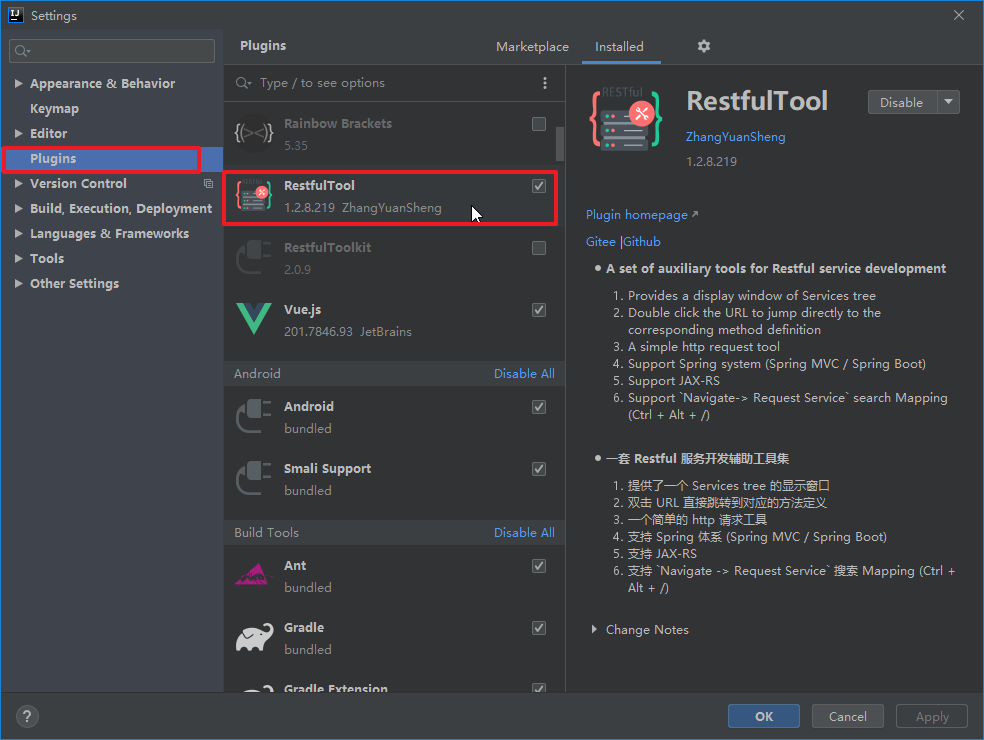Toggle the Android plugin checkbox
The height and width of the screenshot is (740, 984).
[538, 407]
